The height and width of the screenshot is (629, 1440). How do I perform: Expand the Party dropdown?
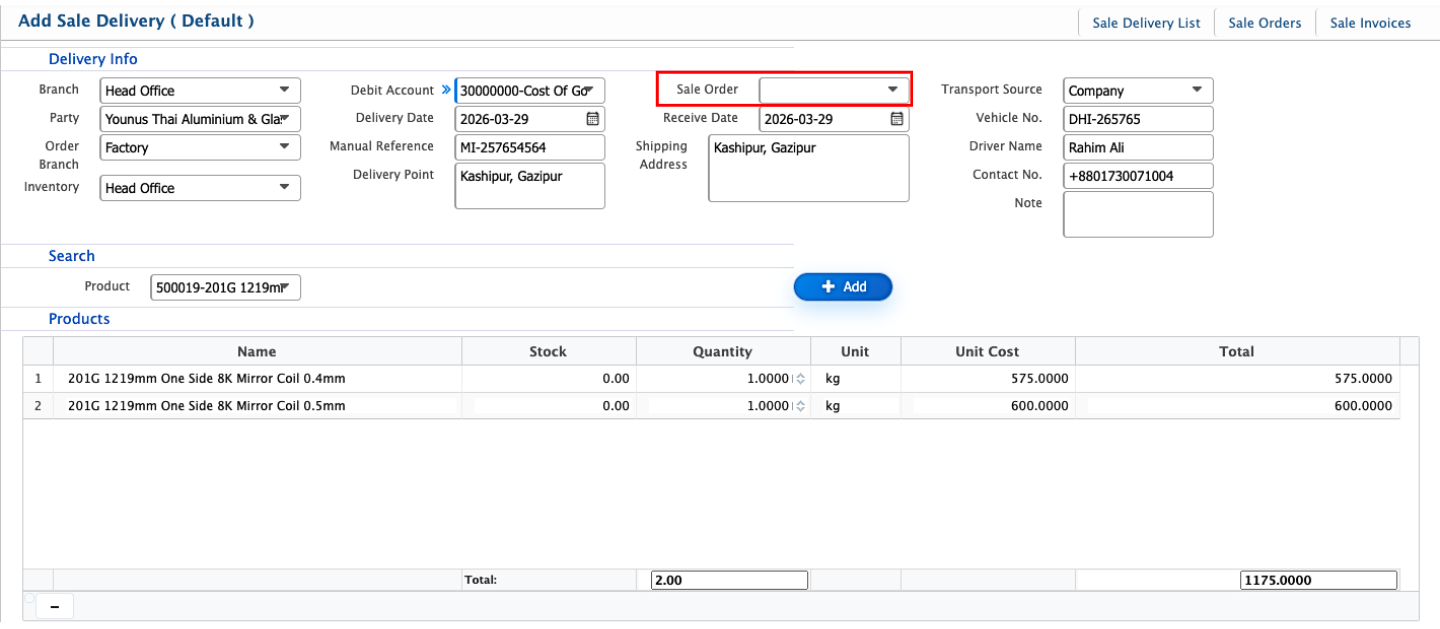click(x=284, y=119)
